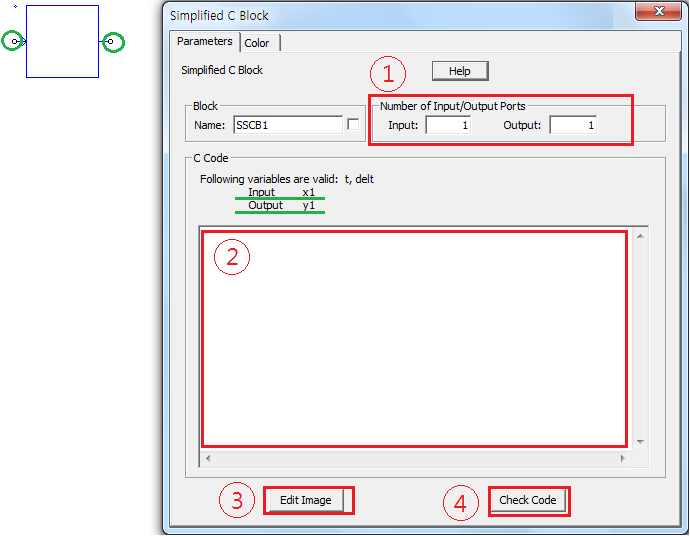Click the Simplified C Block title bar
Screen dimensions: 690x537
click(x=400, y=15)
